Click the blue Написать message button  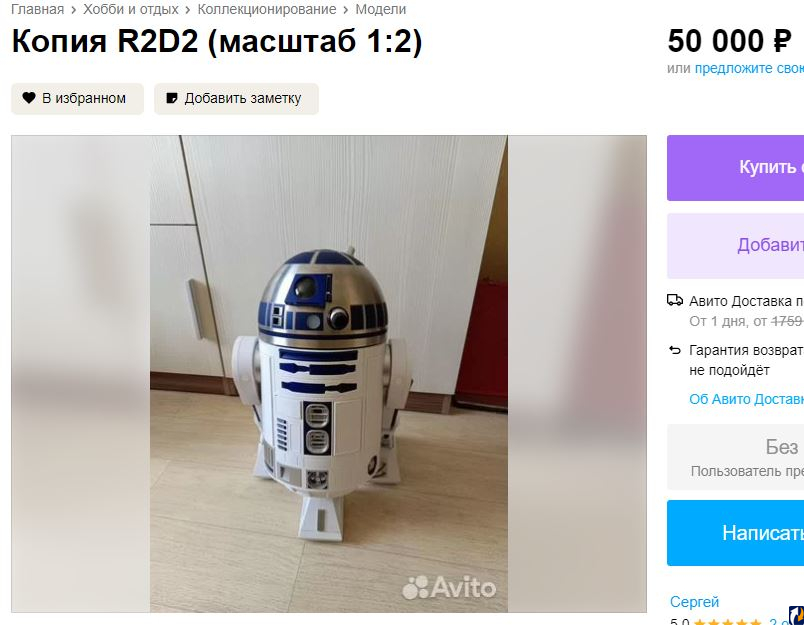coord(735,533)
